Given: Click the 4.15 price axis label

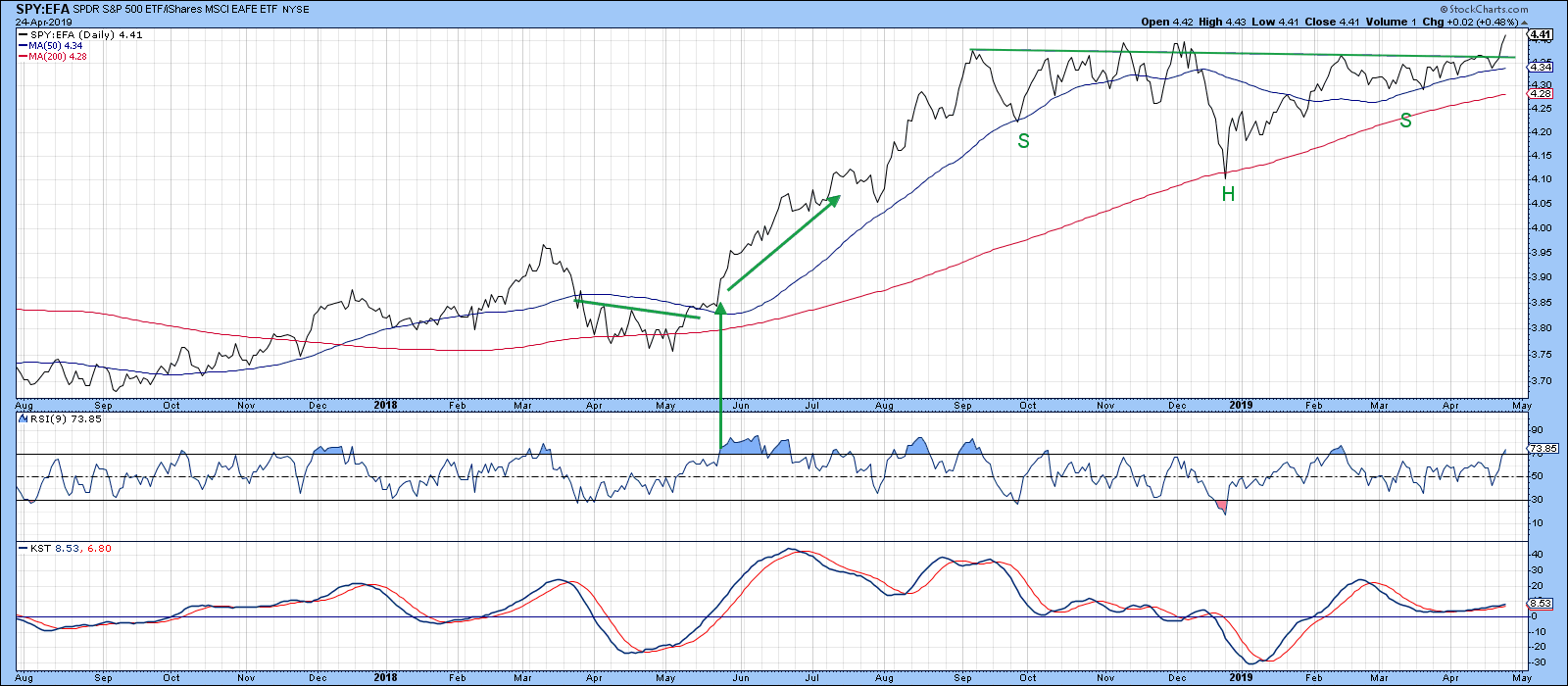Looking at the screenshot, I should tap(1542, 156).
